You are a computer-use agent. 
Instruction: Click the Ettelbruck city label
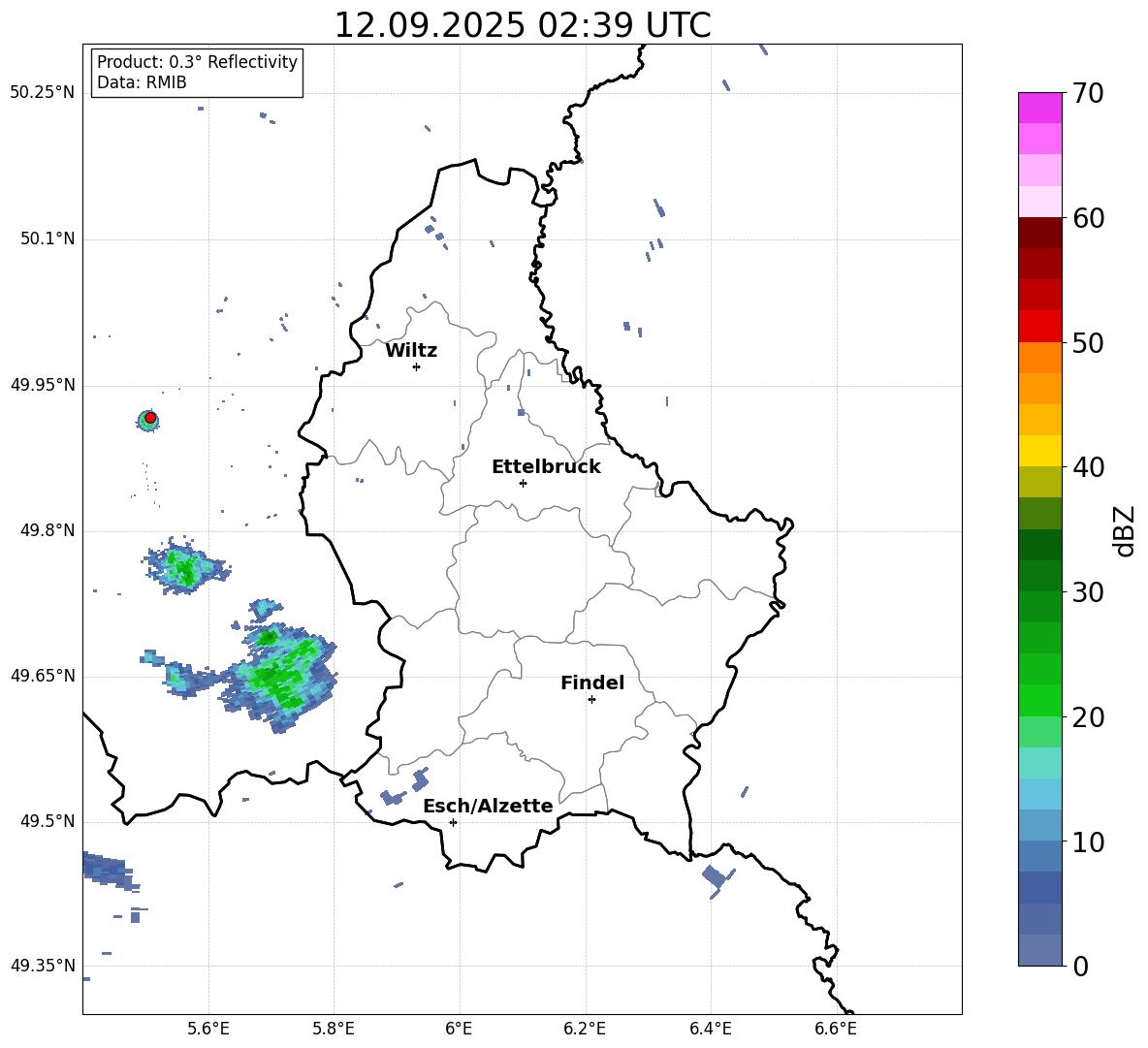tap(546, 467)
